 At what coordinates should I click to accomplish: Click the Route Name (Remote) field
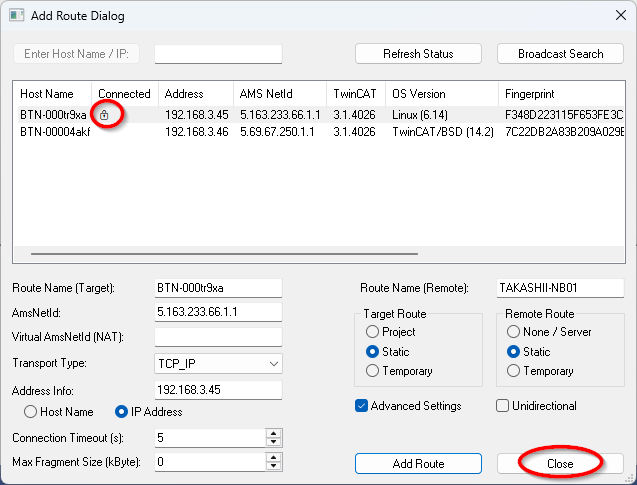pyautogui.click(x=560, y=288)
